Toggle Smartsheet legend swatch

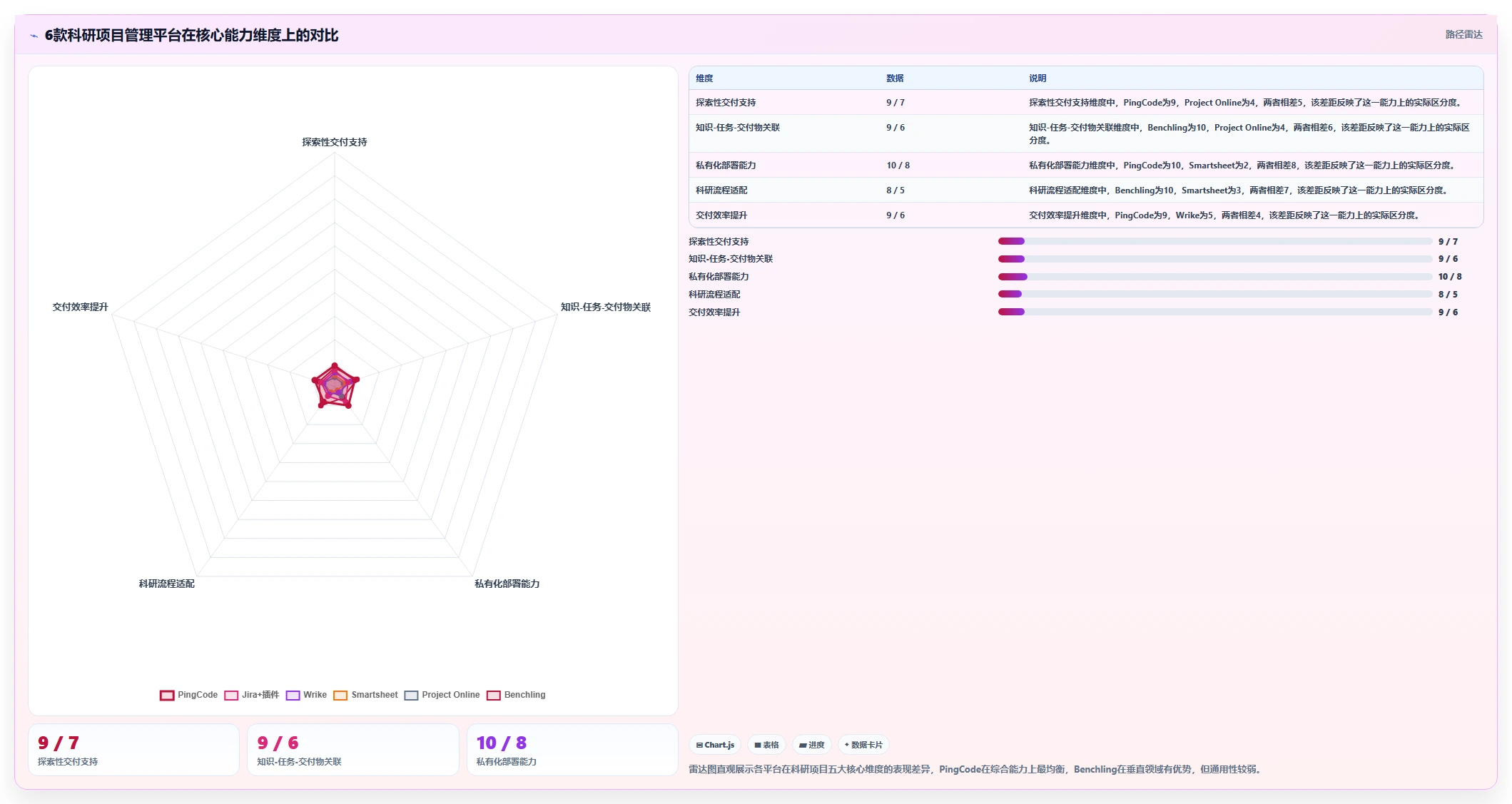pos(340,695)
